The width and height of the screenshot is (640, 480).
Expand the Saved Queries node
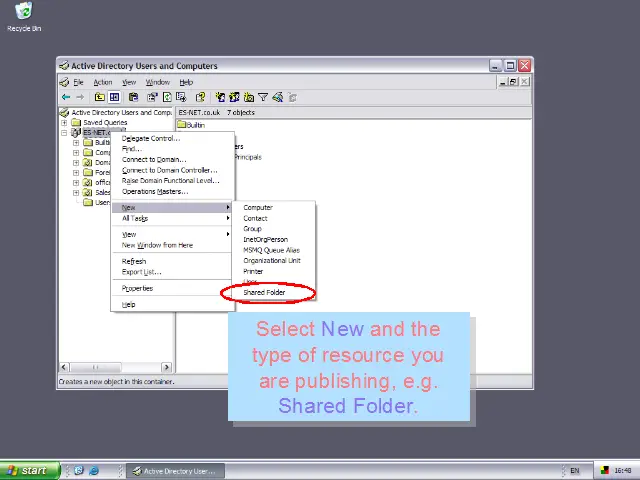pos(64,122)
